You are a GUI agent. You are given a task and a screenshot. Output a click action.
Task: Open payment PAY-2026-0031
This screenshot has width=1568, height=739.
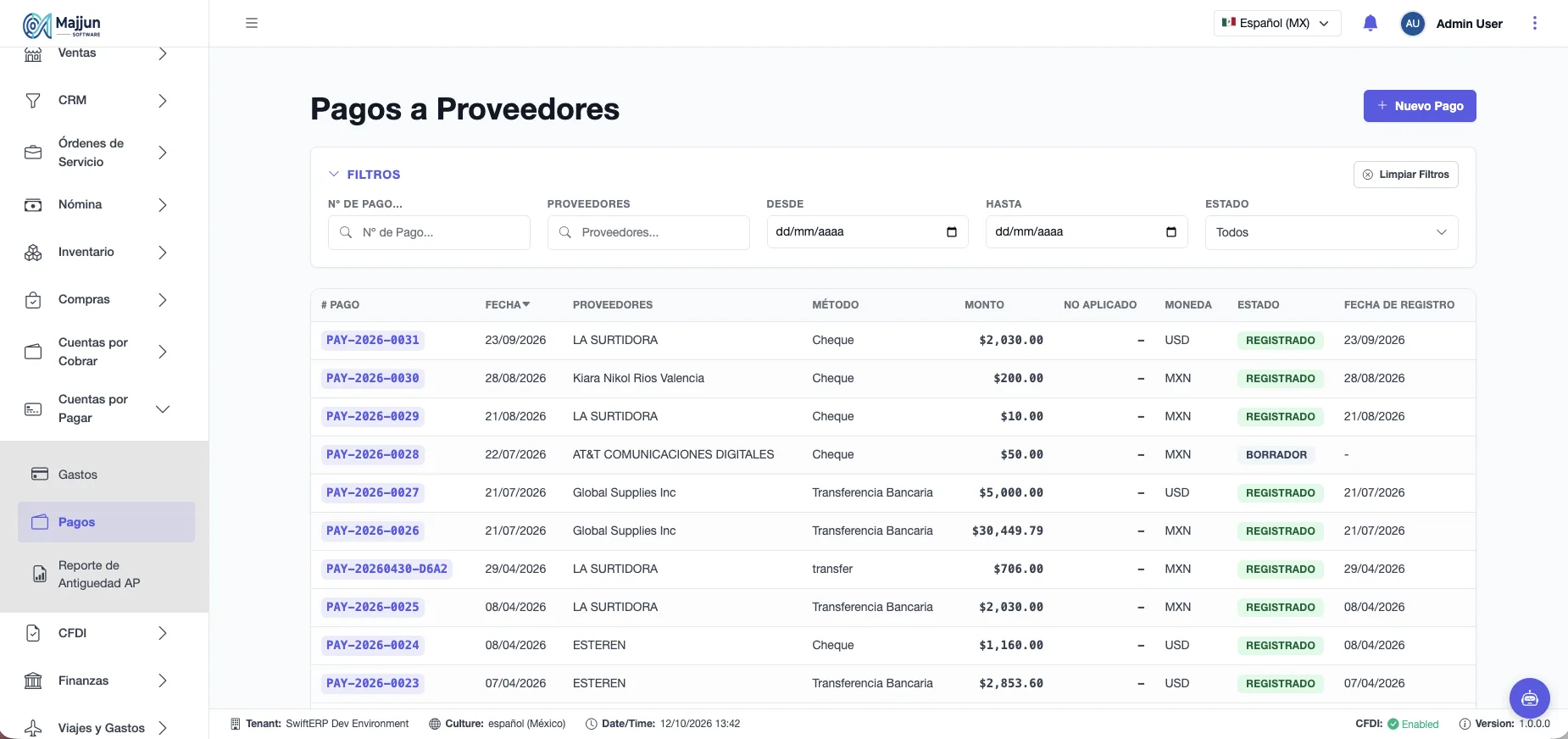373,340
